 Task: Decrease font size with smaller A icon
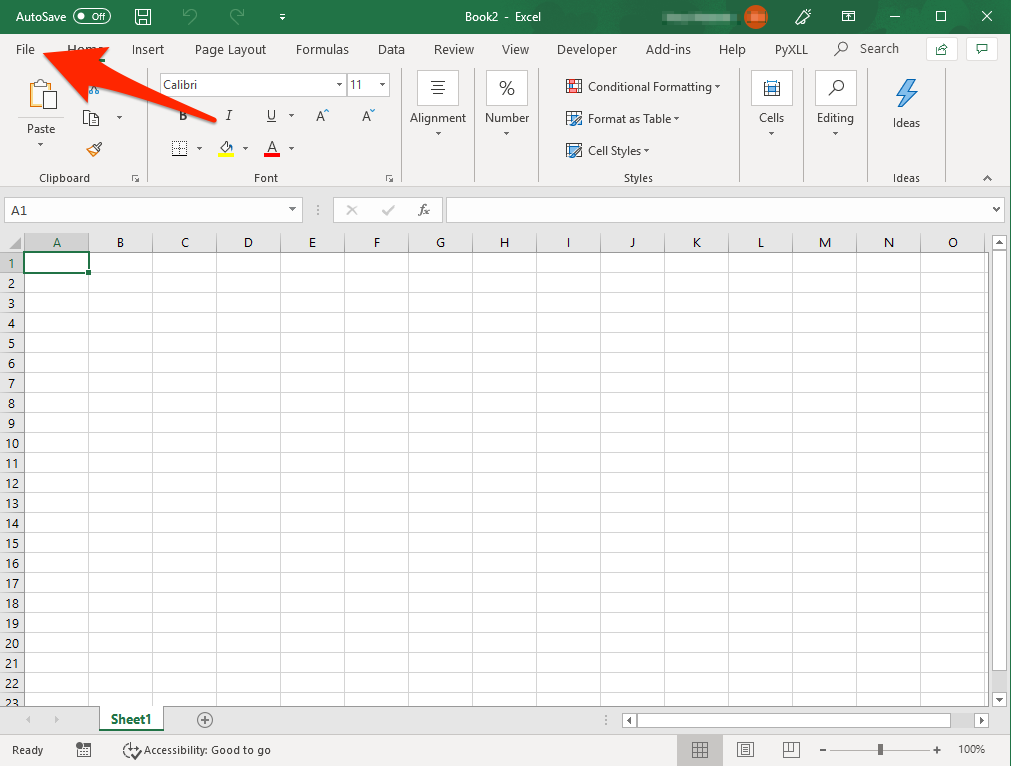tap(368, 116)
